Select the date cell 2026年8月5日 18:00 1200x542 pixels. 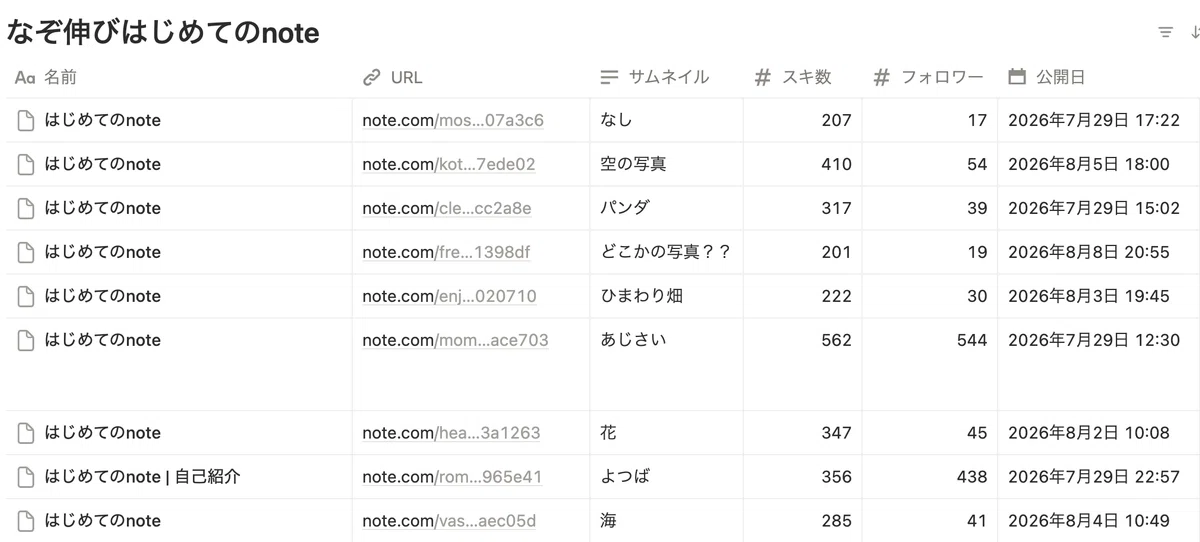(1099, 164)
